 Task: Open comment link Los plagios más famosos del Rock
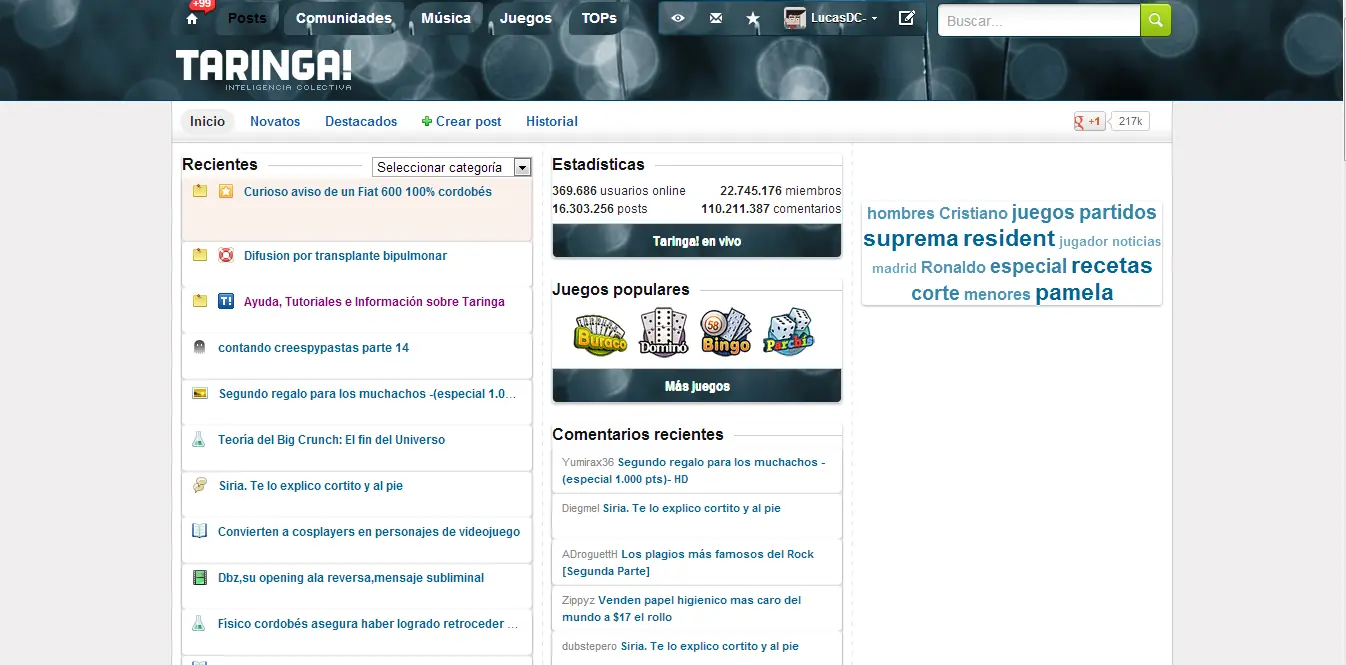[688, 562]
